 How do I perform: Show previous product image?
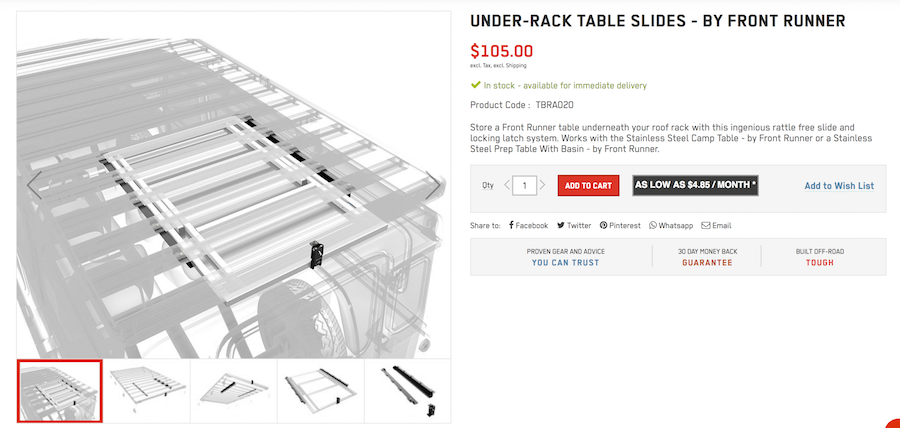click(35, 185)
